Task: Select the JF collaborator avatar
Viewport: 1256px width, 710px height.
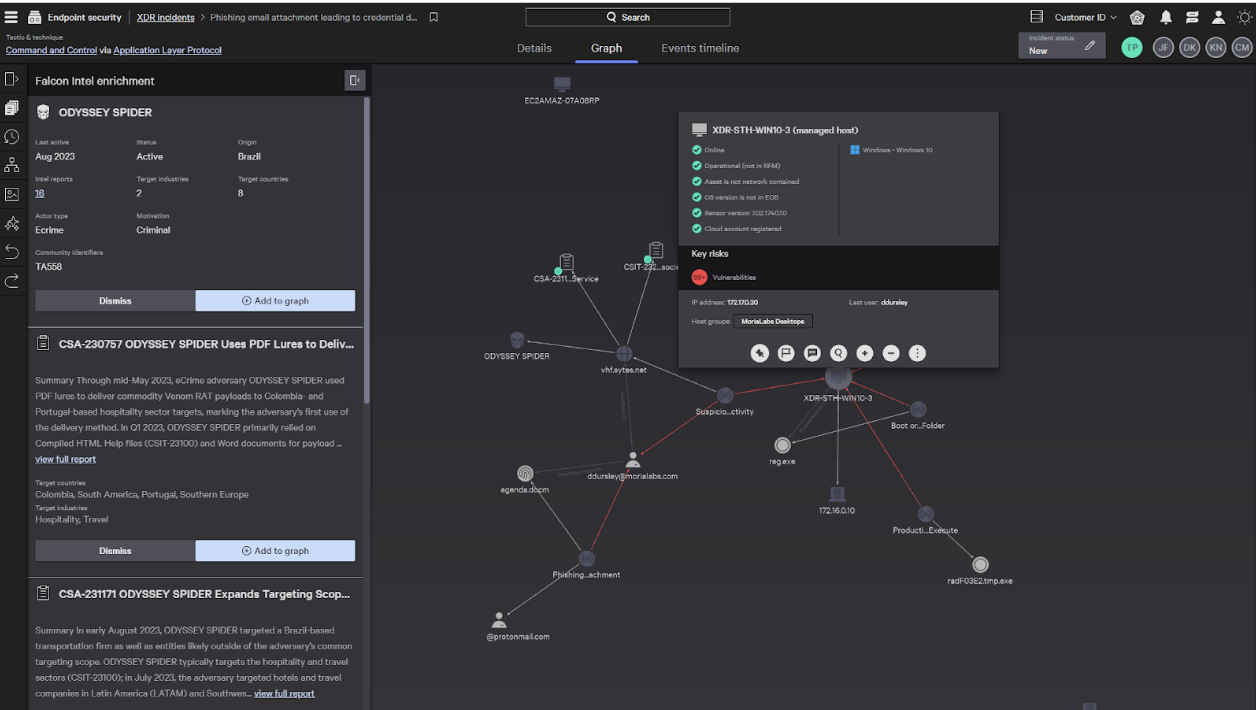Action: point(1163,47)
